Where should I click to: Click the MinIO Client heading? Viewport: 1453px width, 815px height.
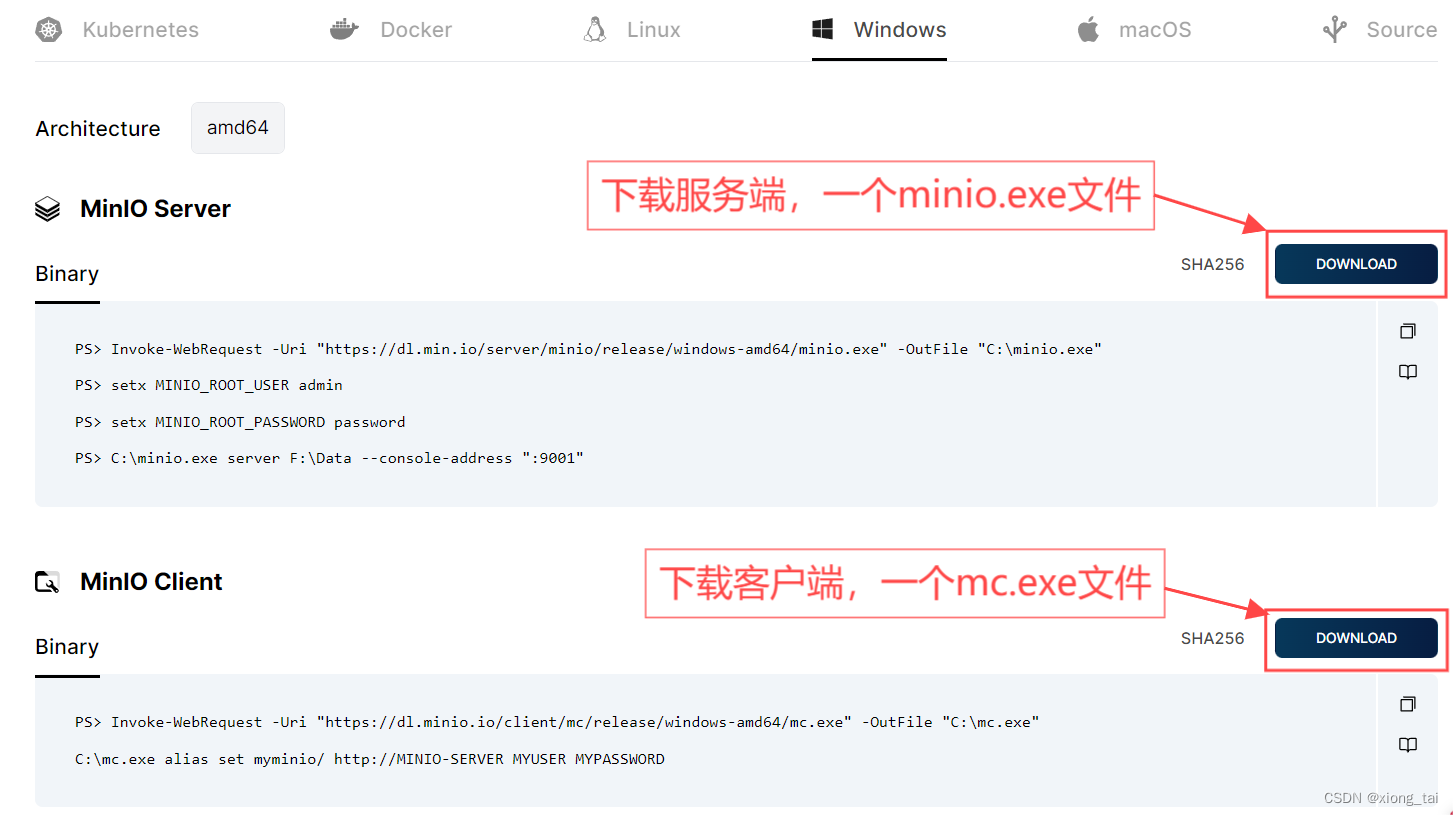151,582
